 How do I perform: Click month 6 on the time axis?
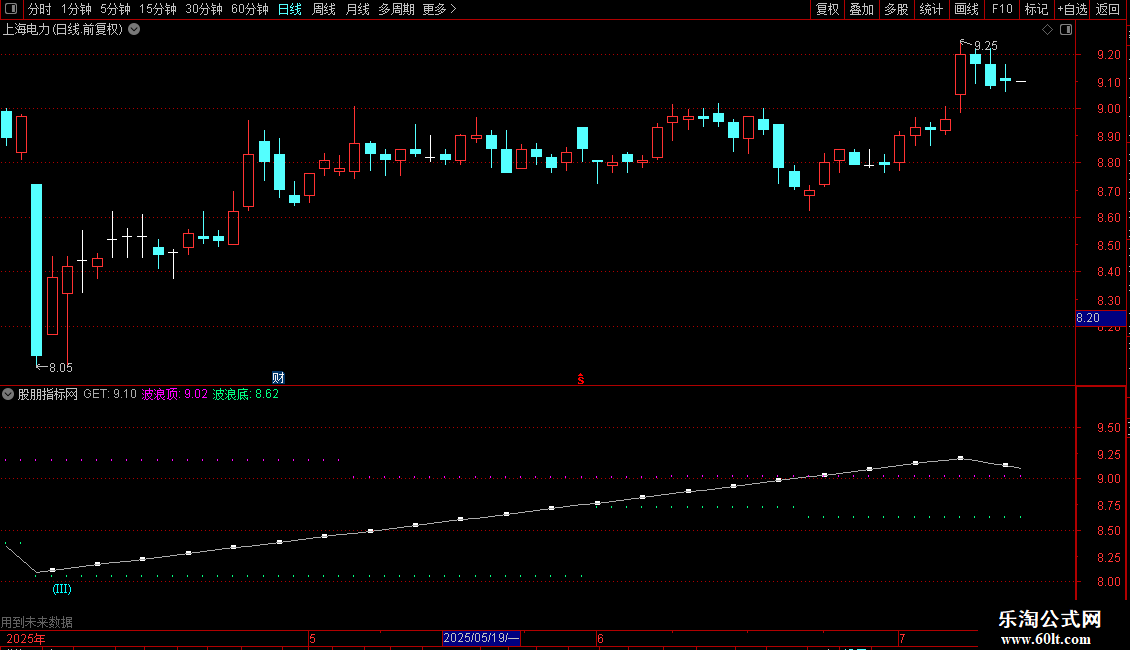(600, 638)
